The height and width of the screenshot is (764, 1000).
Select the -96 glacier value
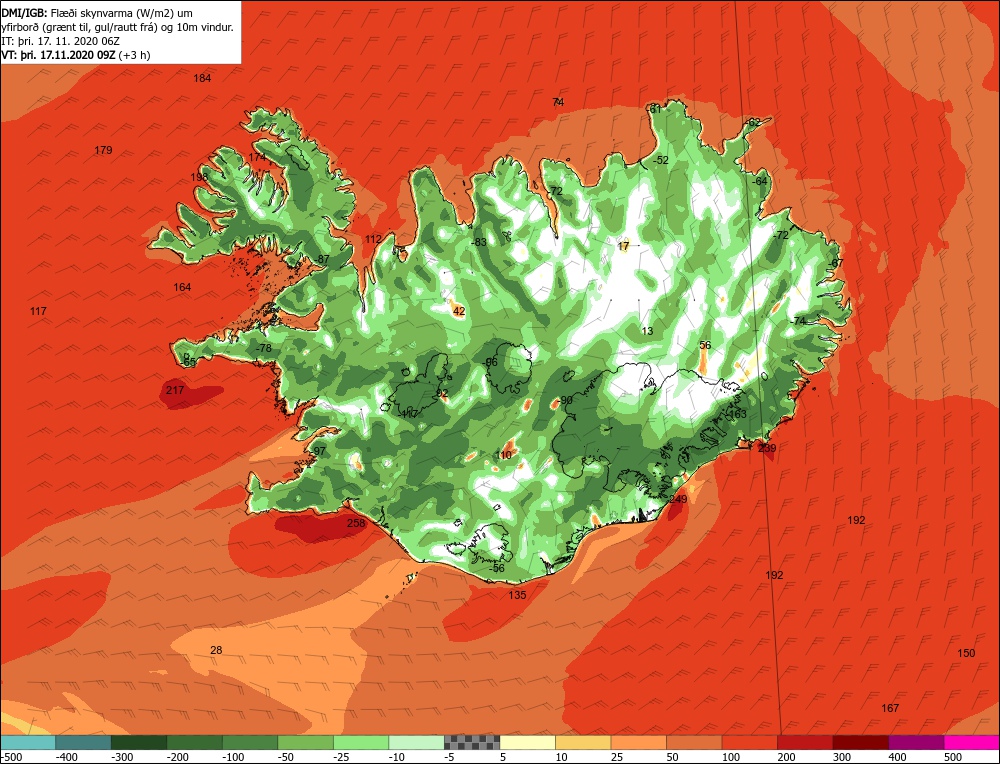pos(490,362)
